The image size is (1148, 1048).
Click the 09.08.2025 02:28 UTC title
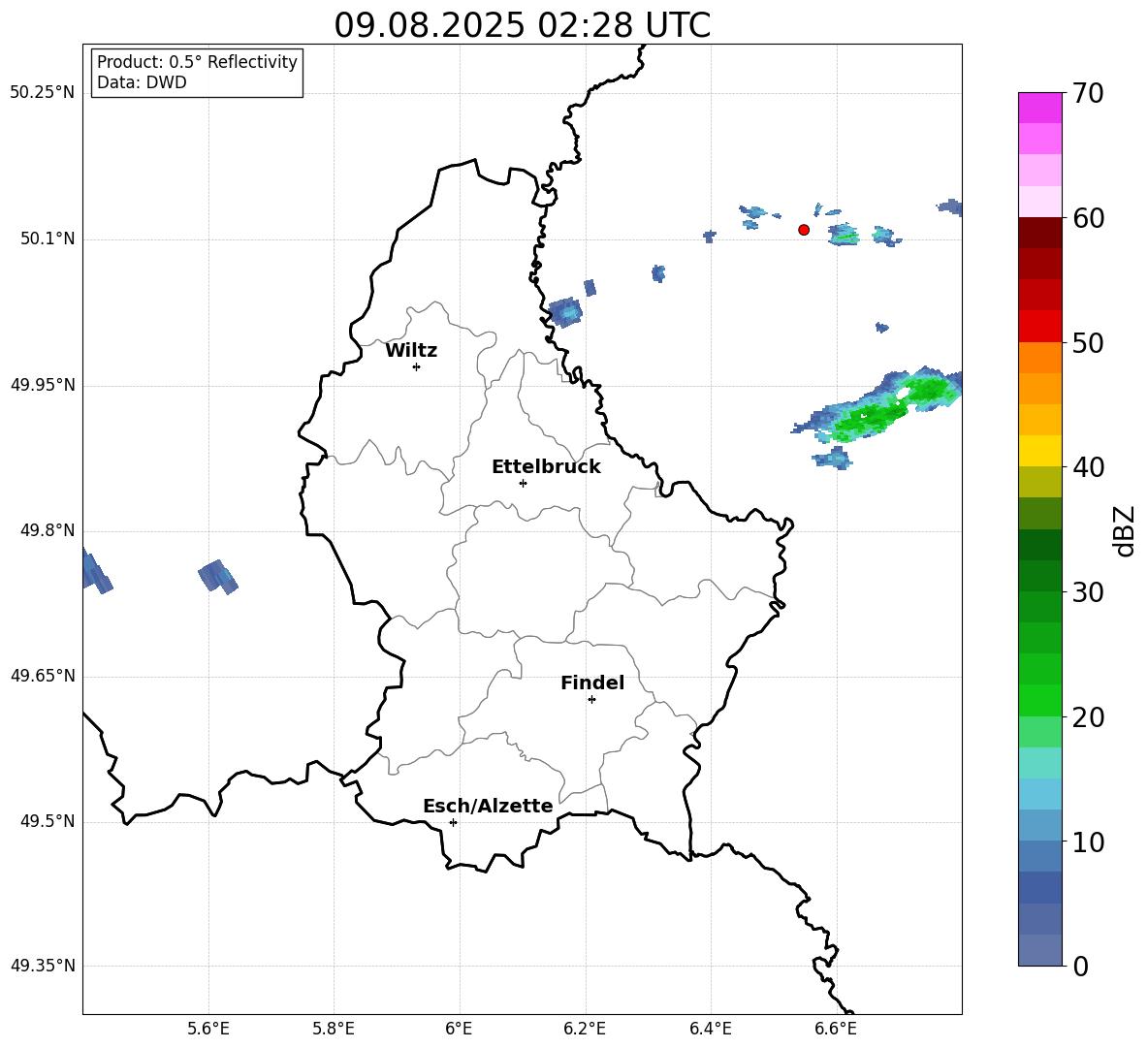pos(522,25)
